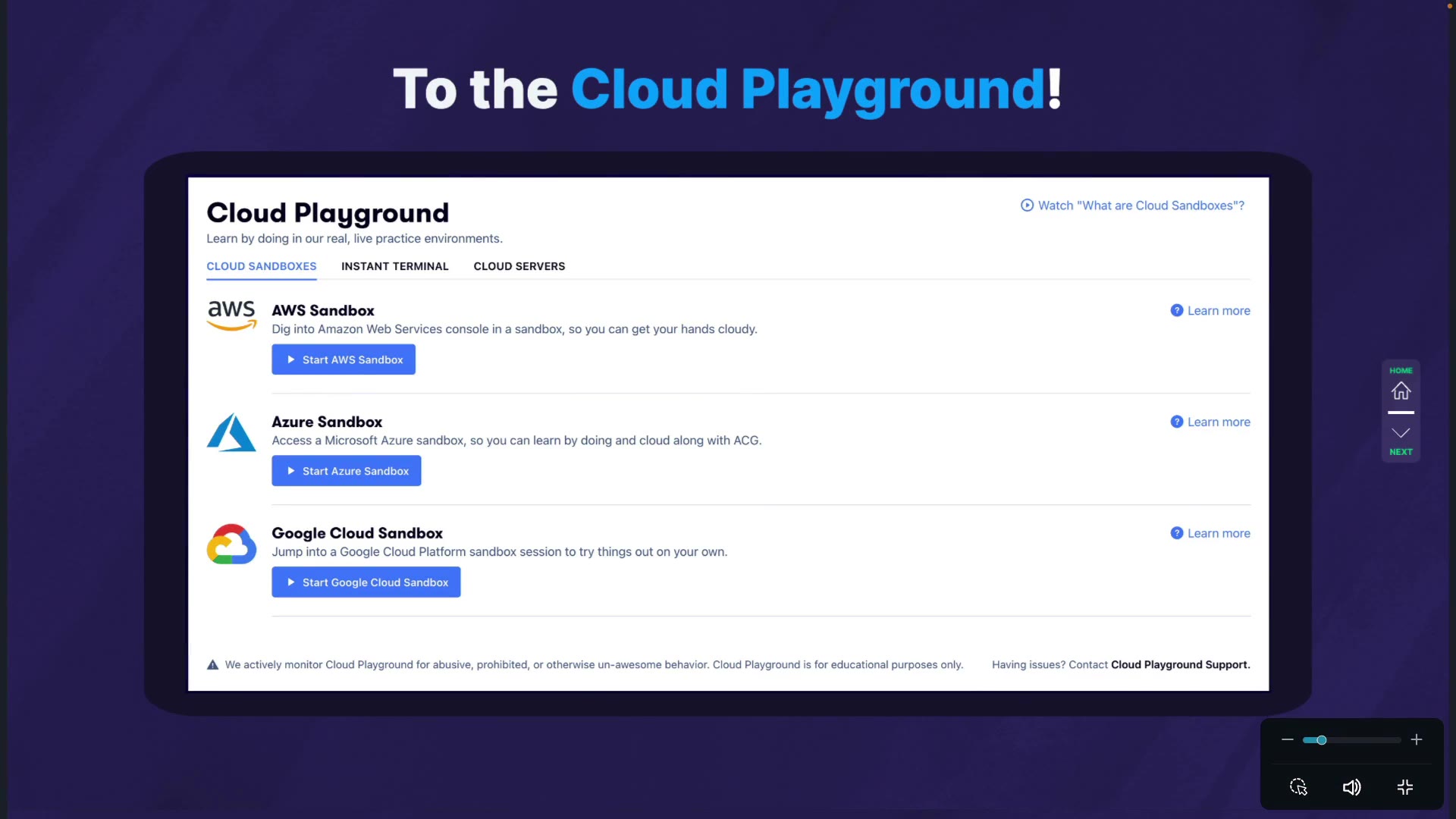1456x819 pixels.
Task: Click the volume speaker icon
Action: 1351,787
